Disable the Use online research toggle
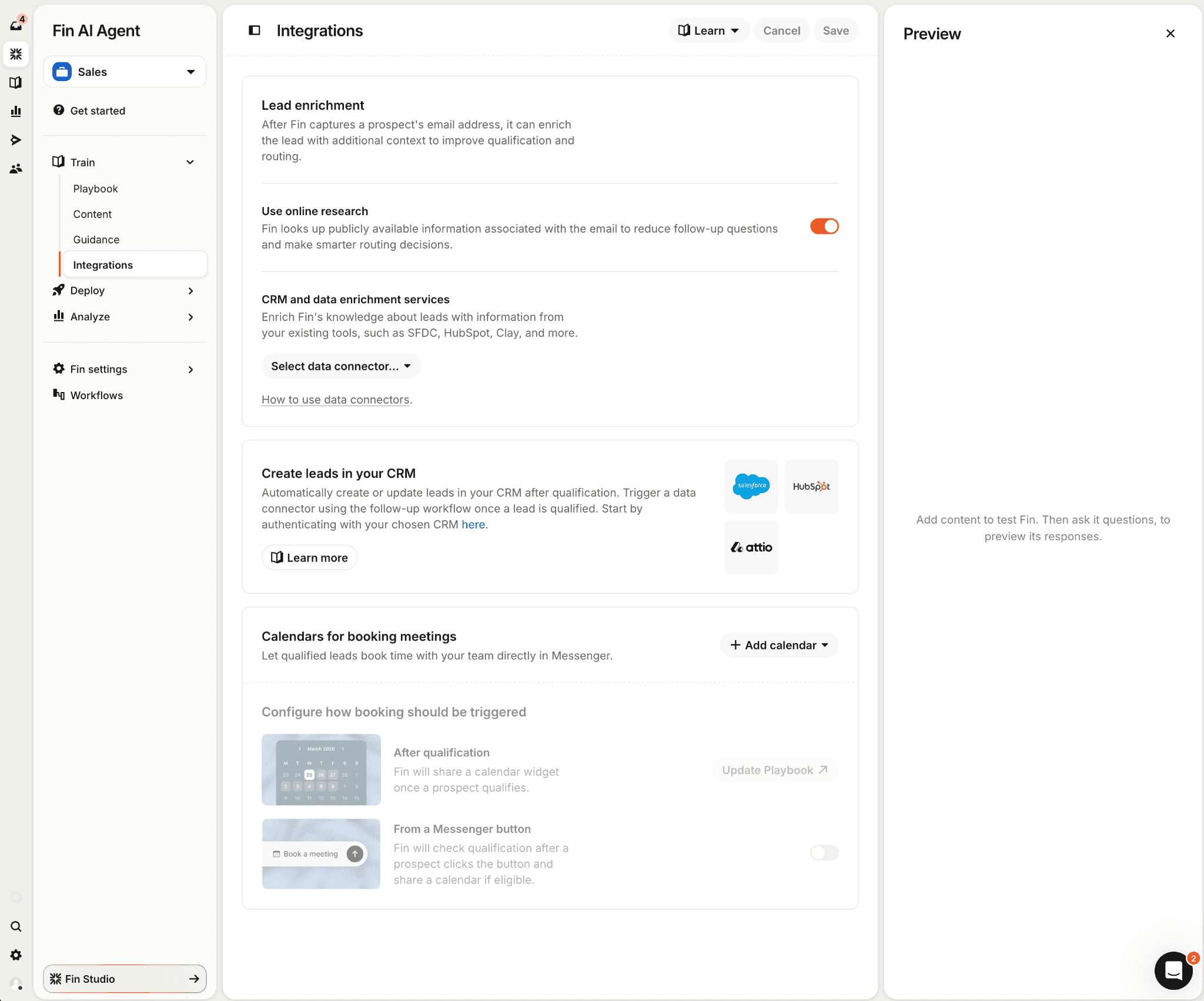The height and width of the screenshot is (1001, 1204). [824, 226]
